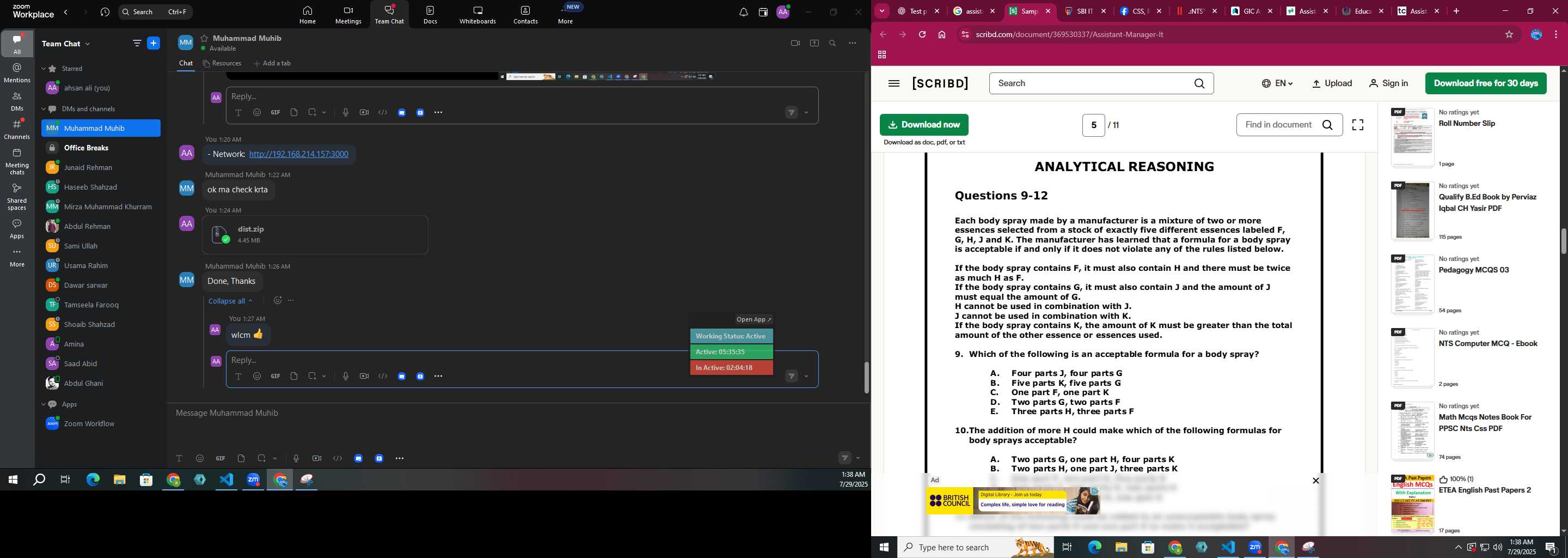Toggle text formatting in Message Muhammad Muhib composer
Screen dimensions: 1568x558
coord(179,458)
